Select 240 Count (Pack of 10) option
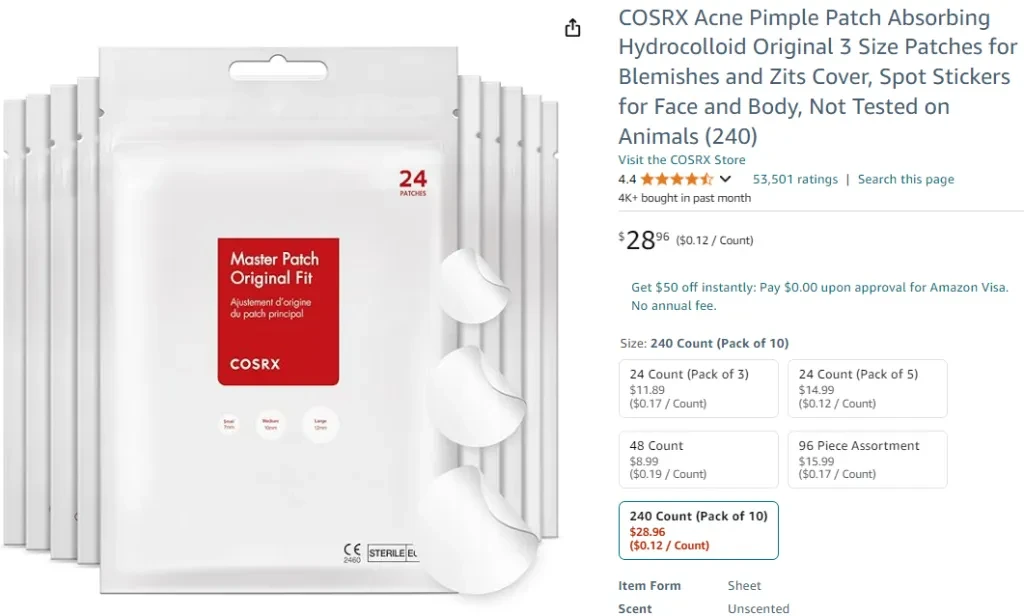Screen dimensions: 1024x616 point(698,530)
